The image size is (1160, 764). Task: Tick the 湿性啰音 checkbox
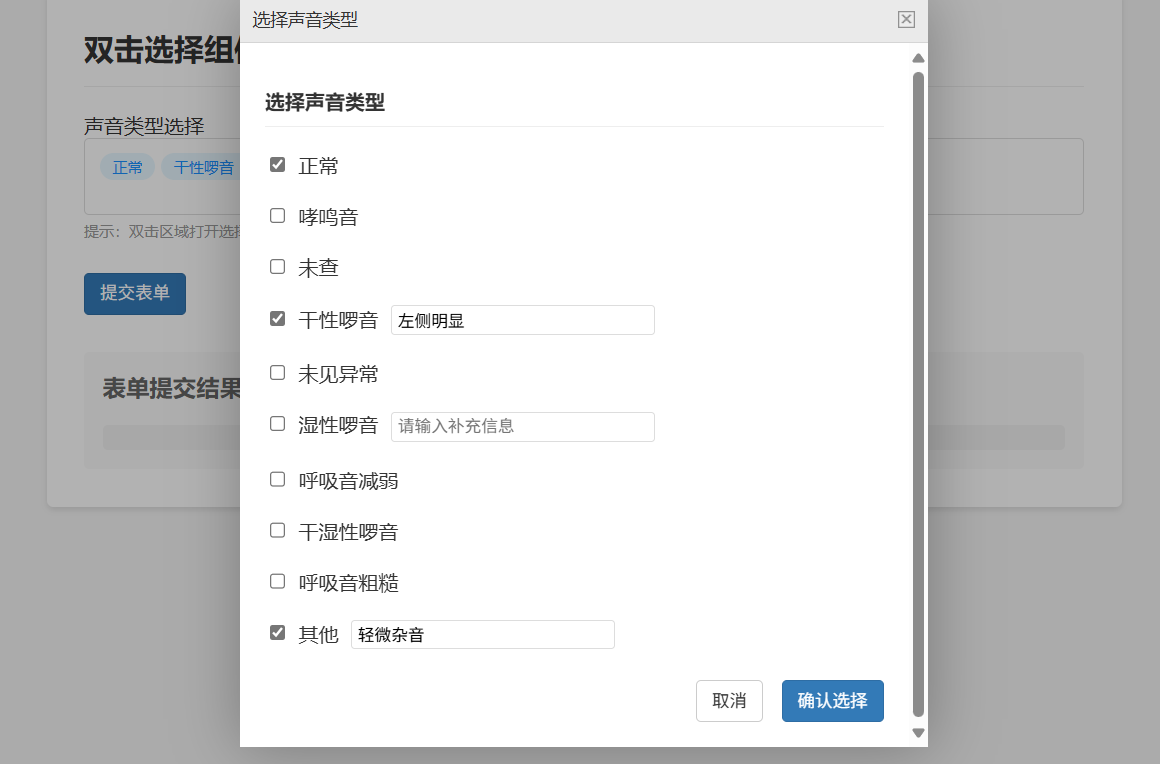[278, 424]
